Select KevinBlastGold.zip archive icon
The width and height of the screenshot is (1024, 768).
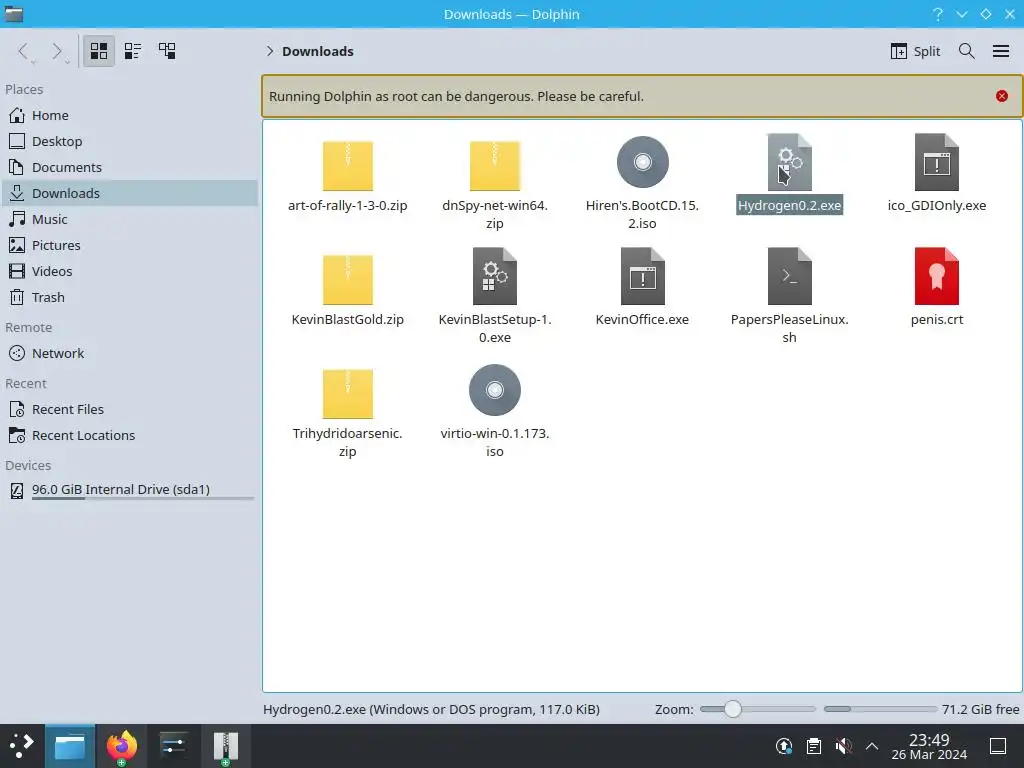pos(347,280)
